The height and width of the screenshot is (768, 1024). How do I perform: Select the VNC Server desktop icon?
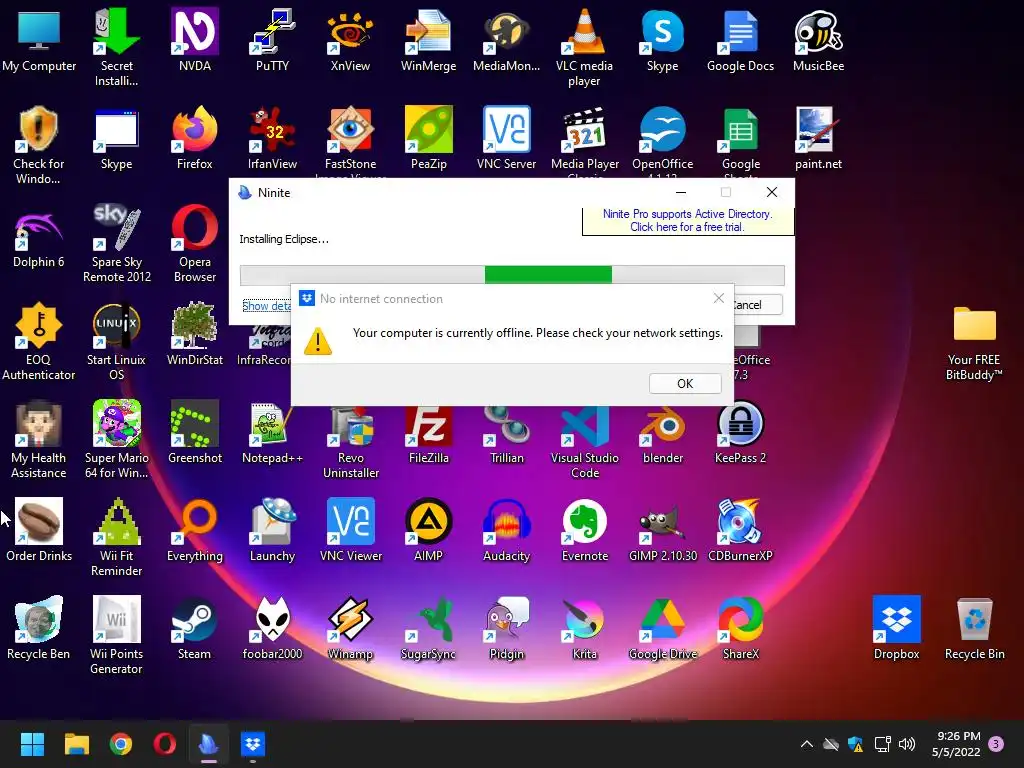(506, 138)
